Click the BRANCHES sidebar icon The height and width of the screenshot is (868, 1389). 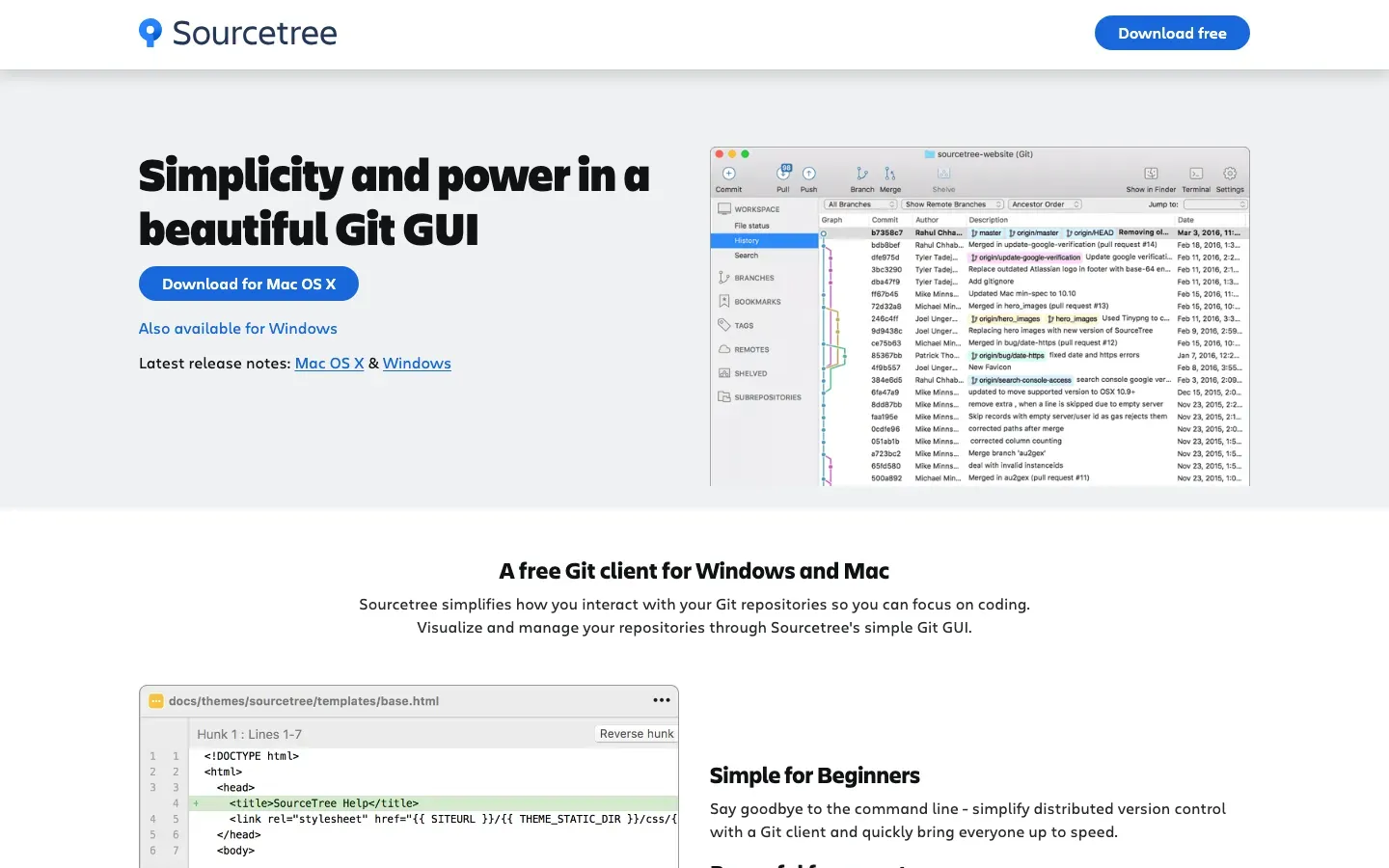pyautogui.click(x=724, y=278)
